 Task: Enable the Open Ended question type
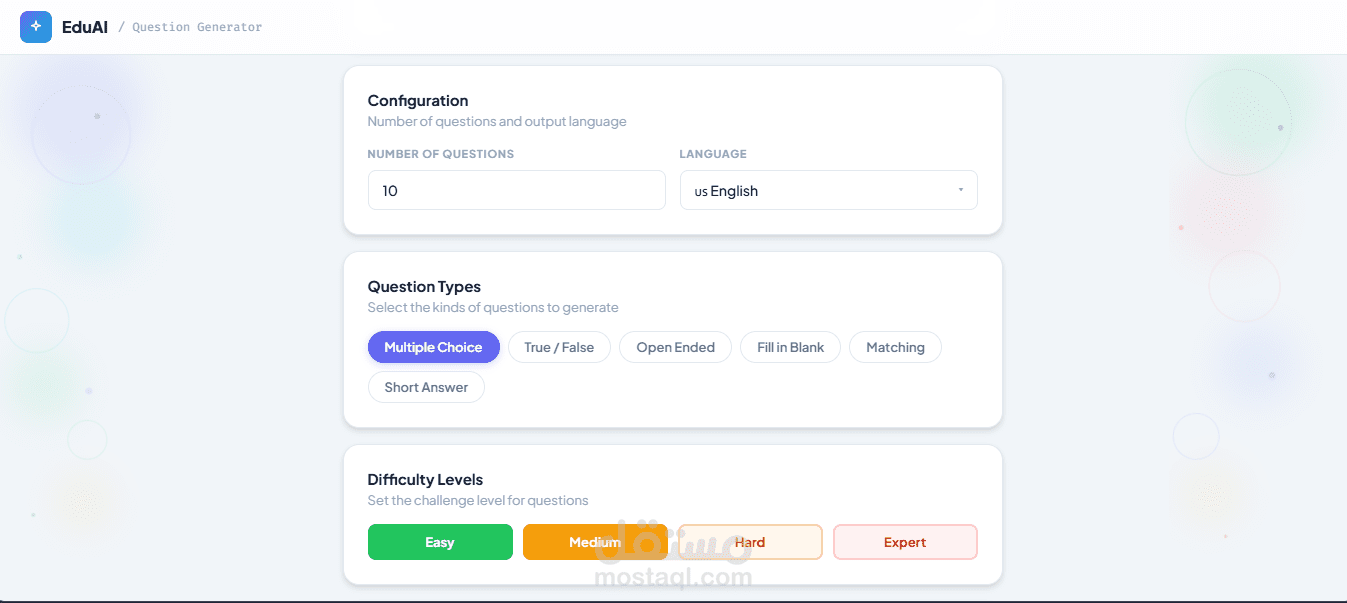[675, 347]
